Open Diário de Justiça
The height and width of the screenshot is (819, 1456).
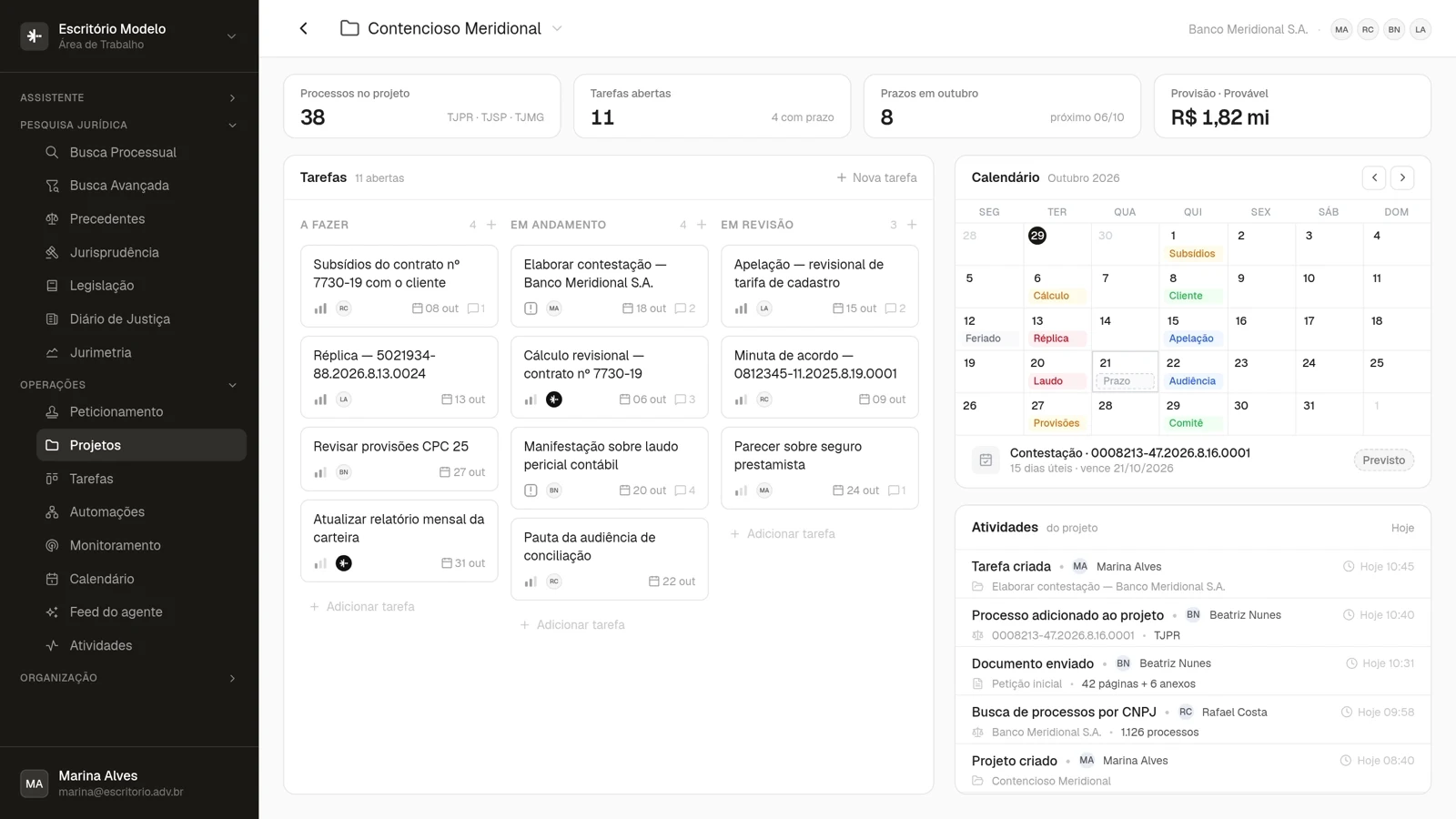point(141,319)
